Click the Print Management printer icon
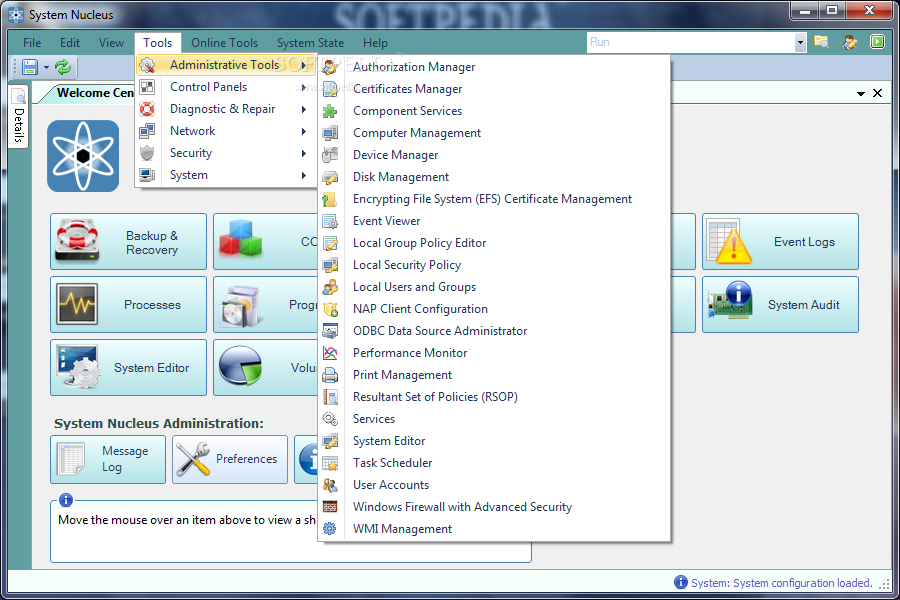Viewport: 900px width, 600px height. [330, 375]
